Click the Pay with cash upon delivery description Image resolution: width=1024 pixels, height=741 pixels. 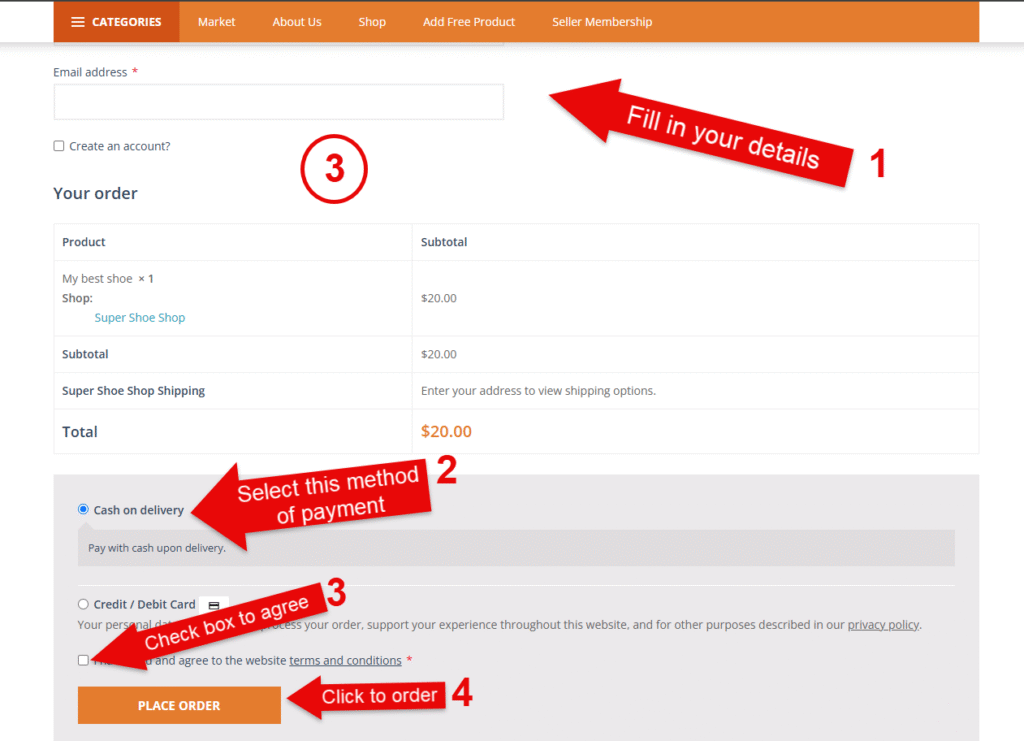pyautogui.click(x=156, y=548)
